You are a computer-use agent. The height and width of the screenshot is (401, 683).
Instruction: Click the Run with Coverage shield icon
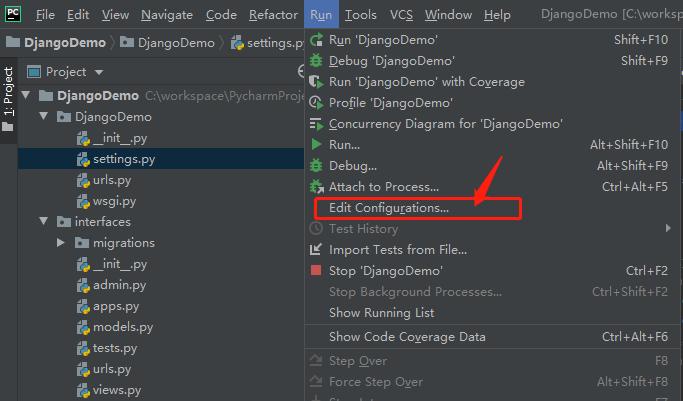pos(316,82)
